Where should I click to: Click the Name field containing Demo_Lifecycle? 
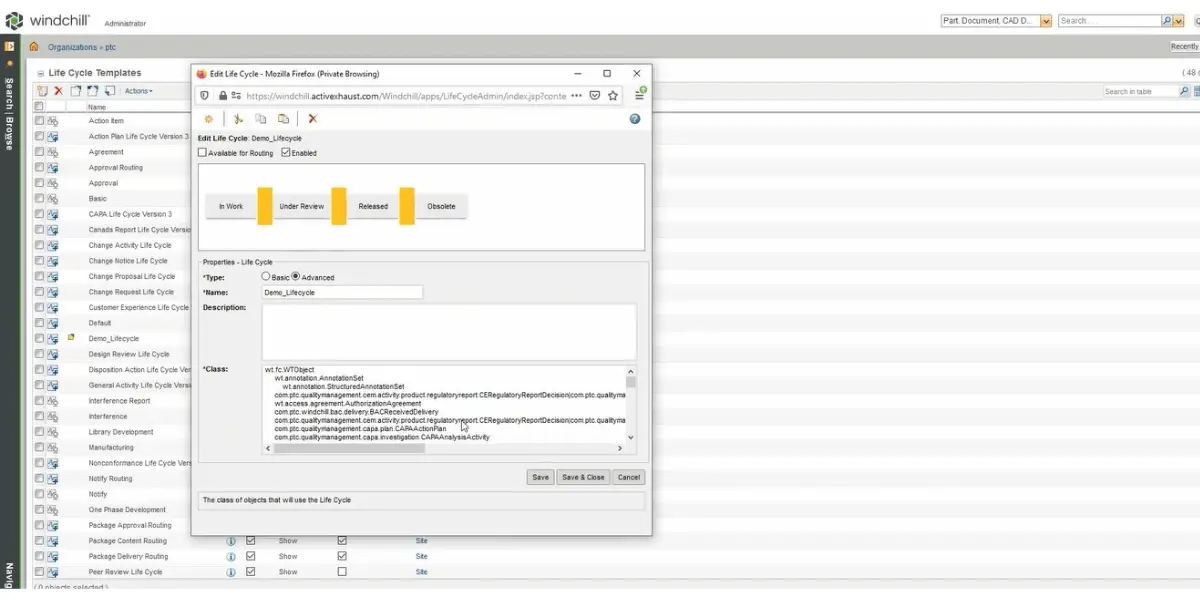coord(342,292)
